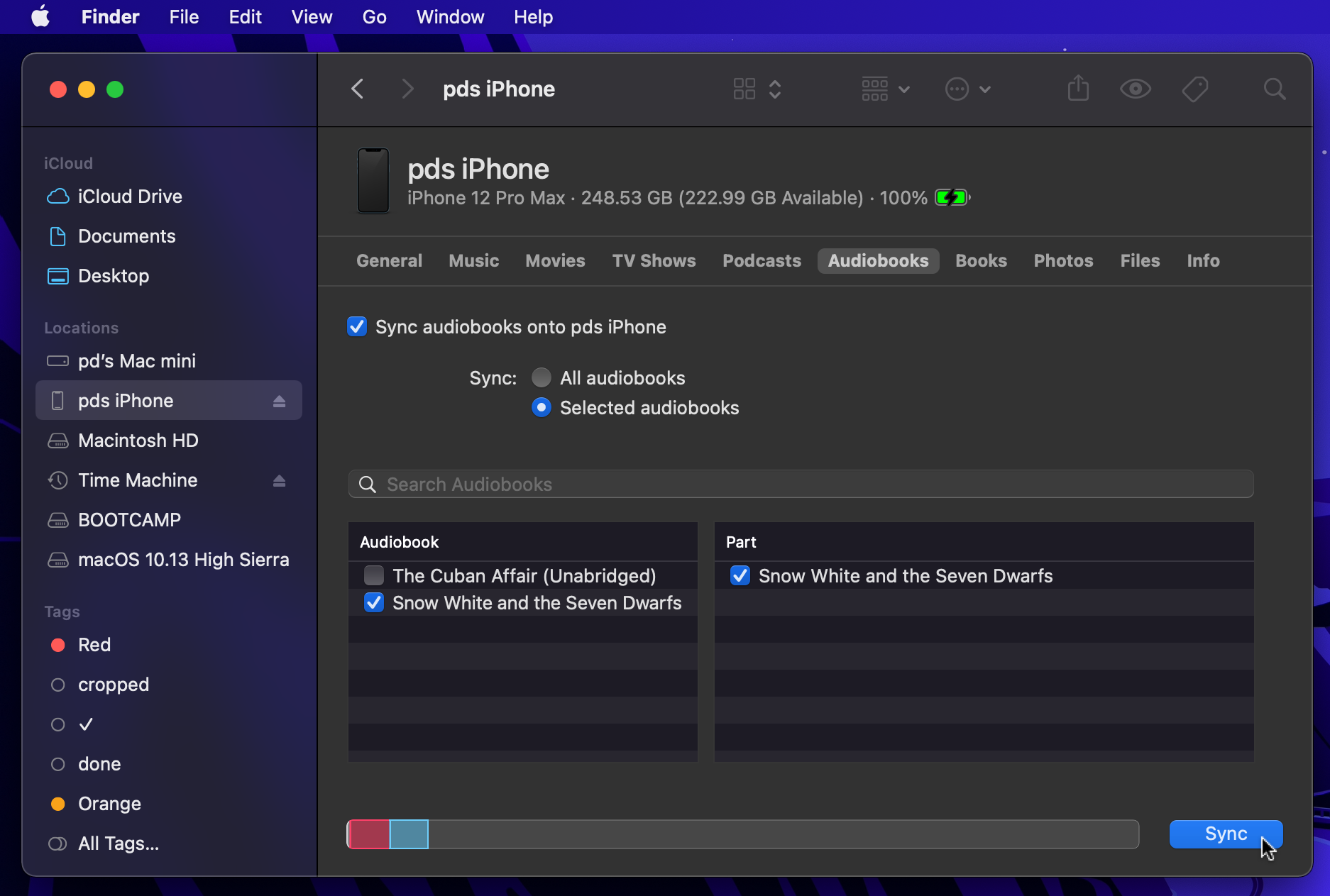The width and height of the screenshot is (1330, 896).
Task: Click the storage capacity bar
Action: [742, 834]
